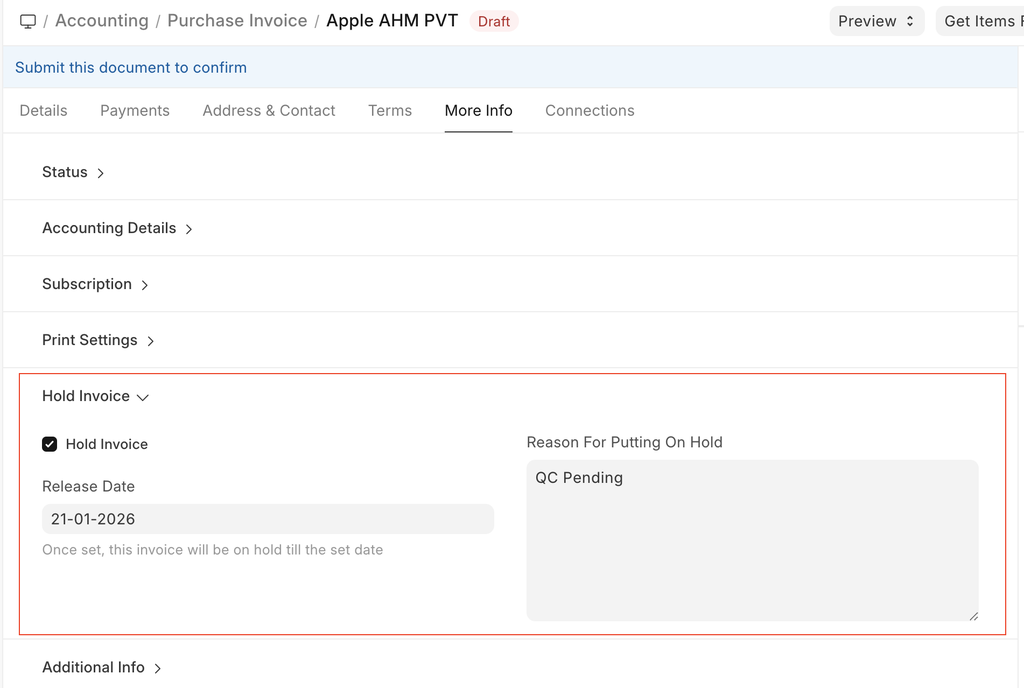Open the Address & Contact tab
The height and width of the screenshot is (688, 1024).
269,111
